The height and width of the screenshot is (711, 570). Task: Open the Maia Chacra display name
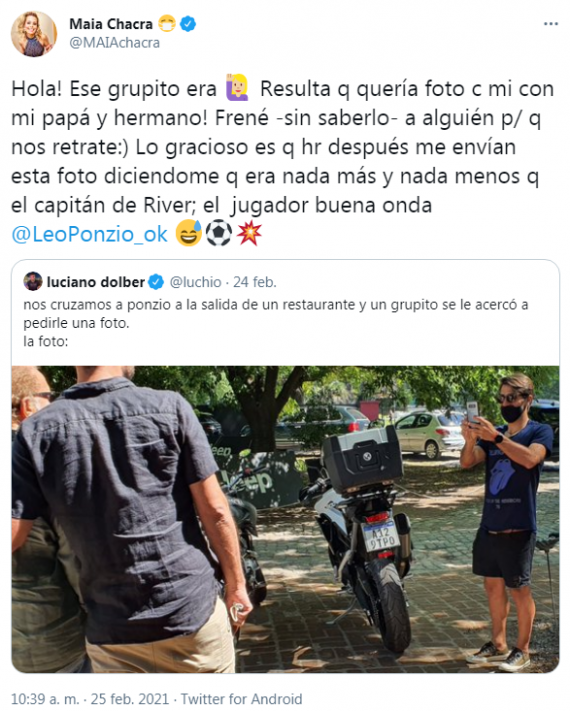pos(111,24)
